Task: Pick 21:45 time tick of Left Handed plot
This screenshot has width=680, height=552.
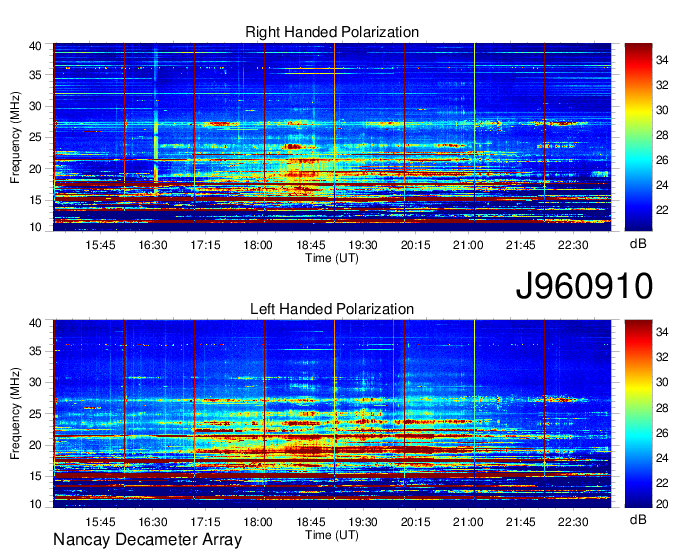Action: pos(520,522)
